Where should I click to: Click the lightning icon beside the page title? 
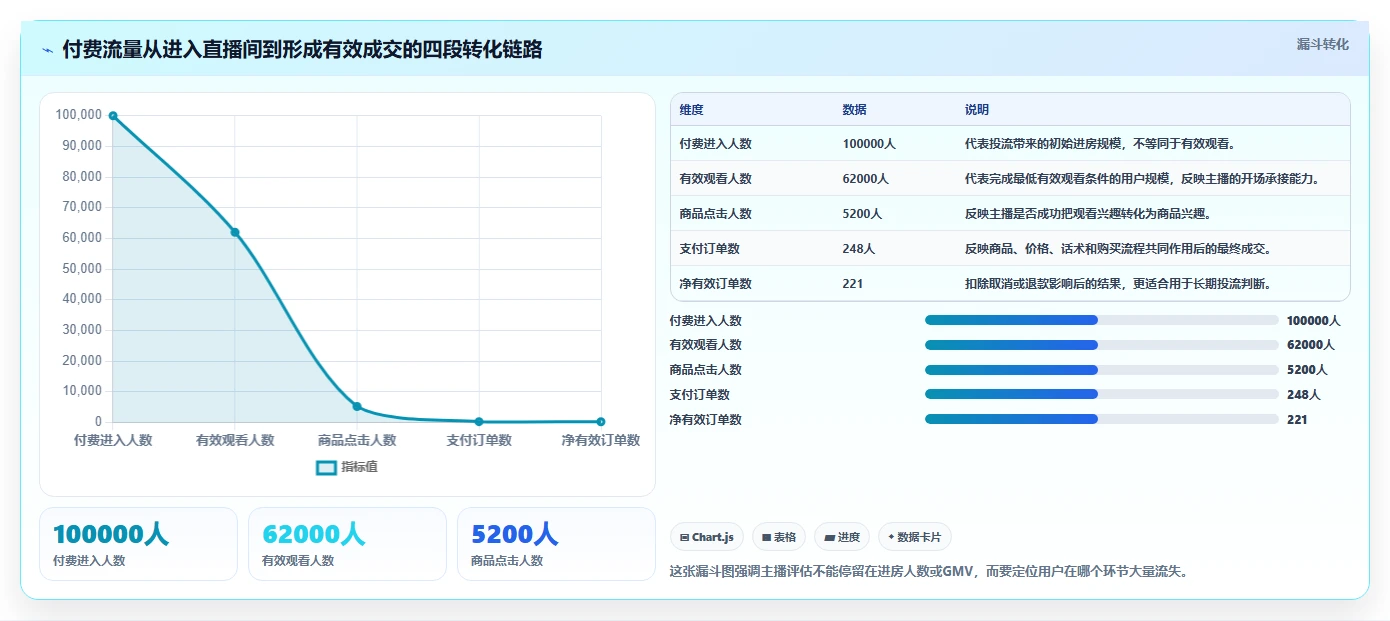[47, 50]
